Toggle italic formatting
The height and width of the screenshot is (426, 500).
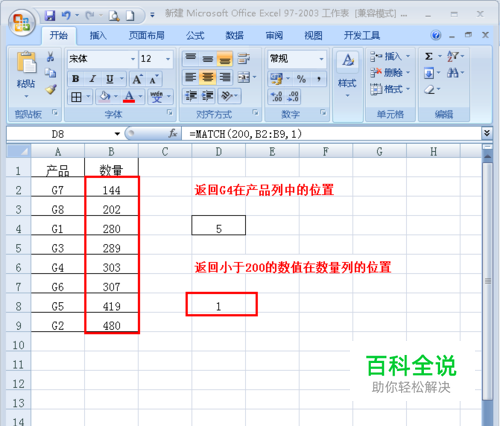(x=92, y=79)
